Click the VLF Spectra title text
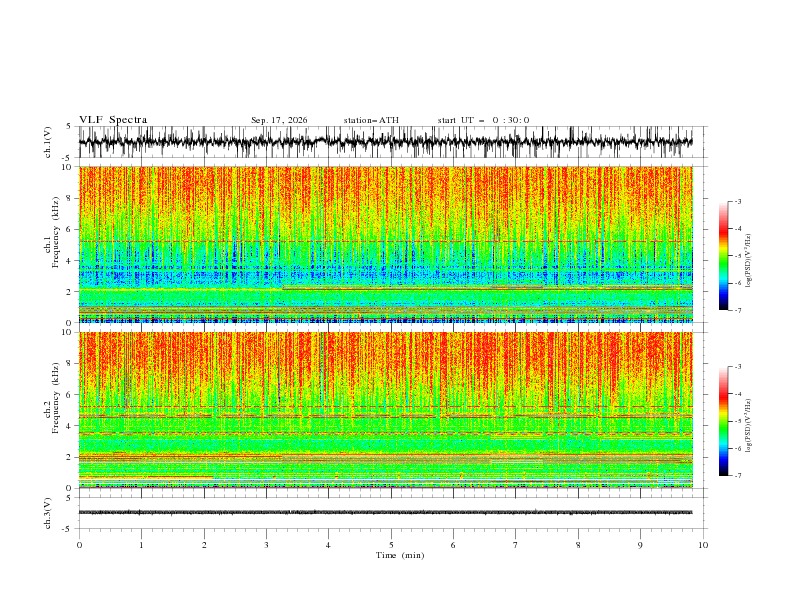792x612 pixels. coord(113,120)
